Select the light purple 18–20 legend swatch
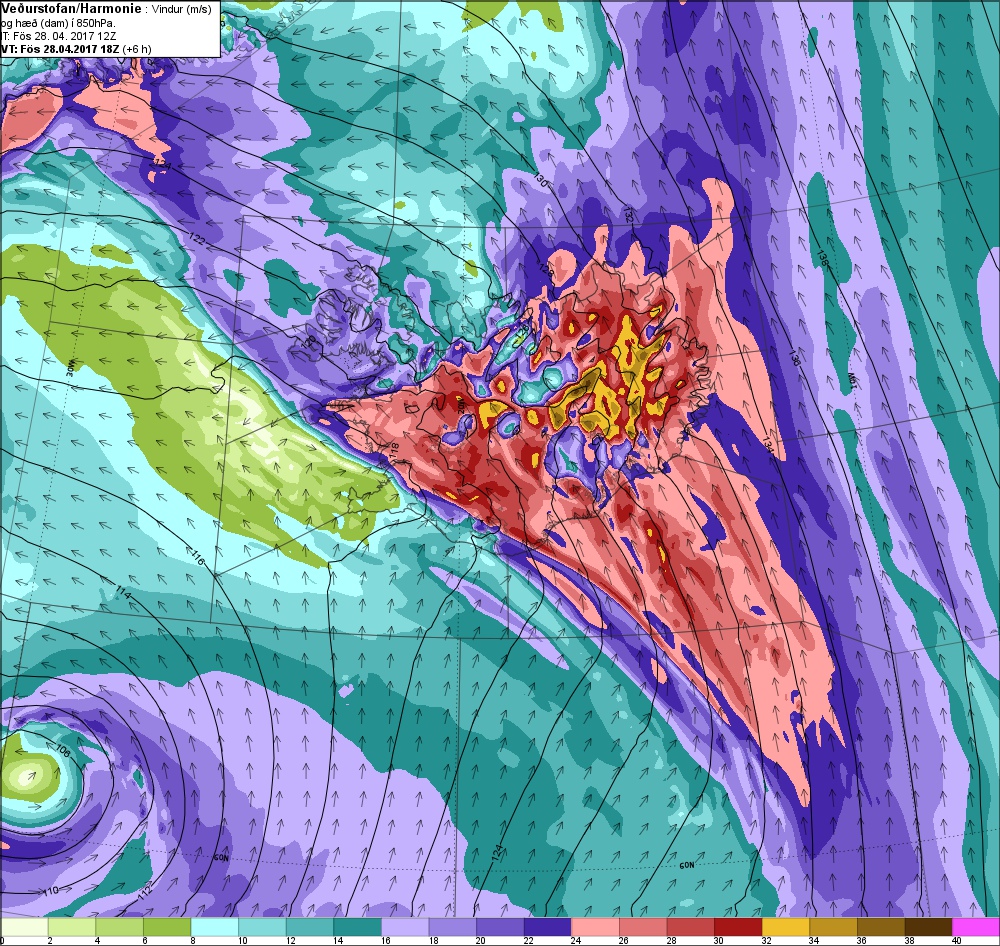 (453, 926)
